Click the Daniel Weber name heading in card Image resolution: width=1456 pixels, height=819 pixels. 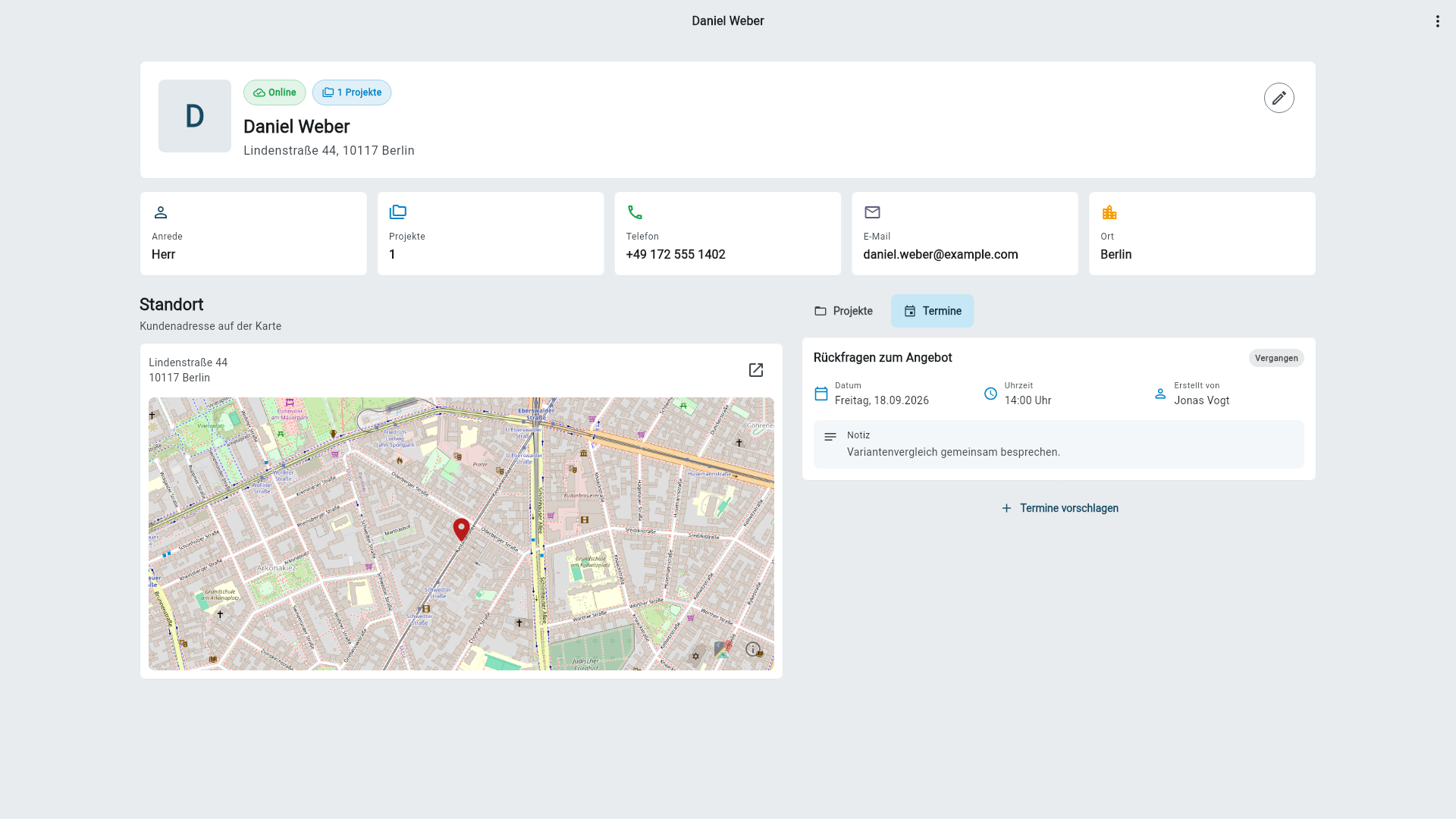coord(297,127)
